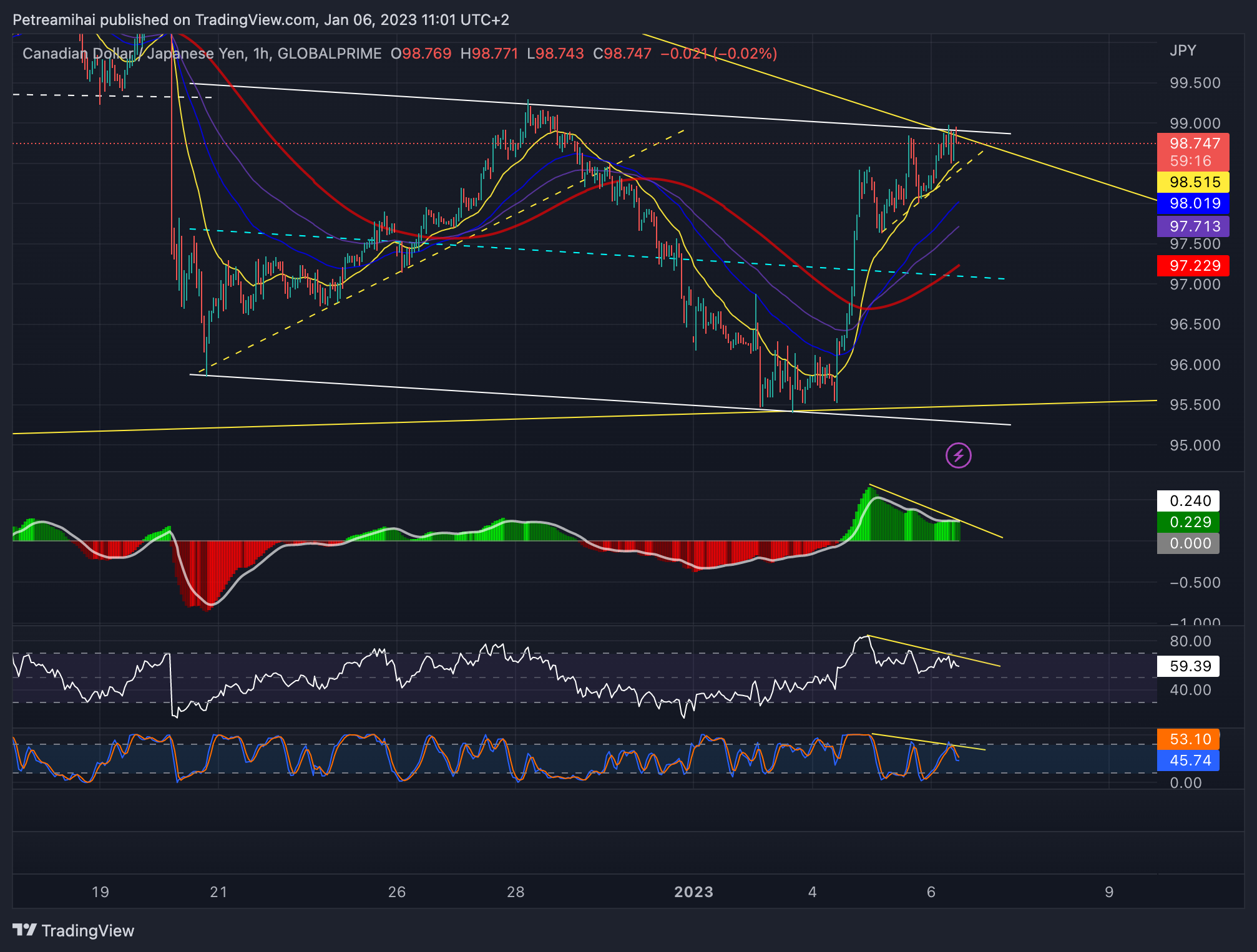Click date 21 on the time axis
The height and width of the screenshot is (952, 1257).
(x=218, y=892)
